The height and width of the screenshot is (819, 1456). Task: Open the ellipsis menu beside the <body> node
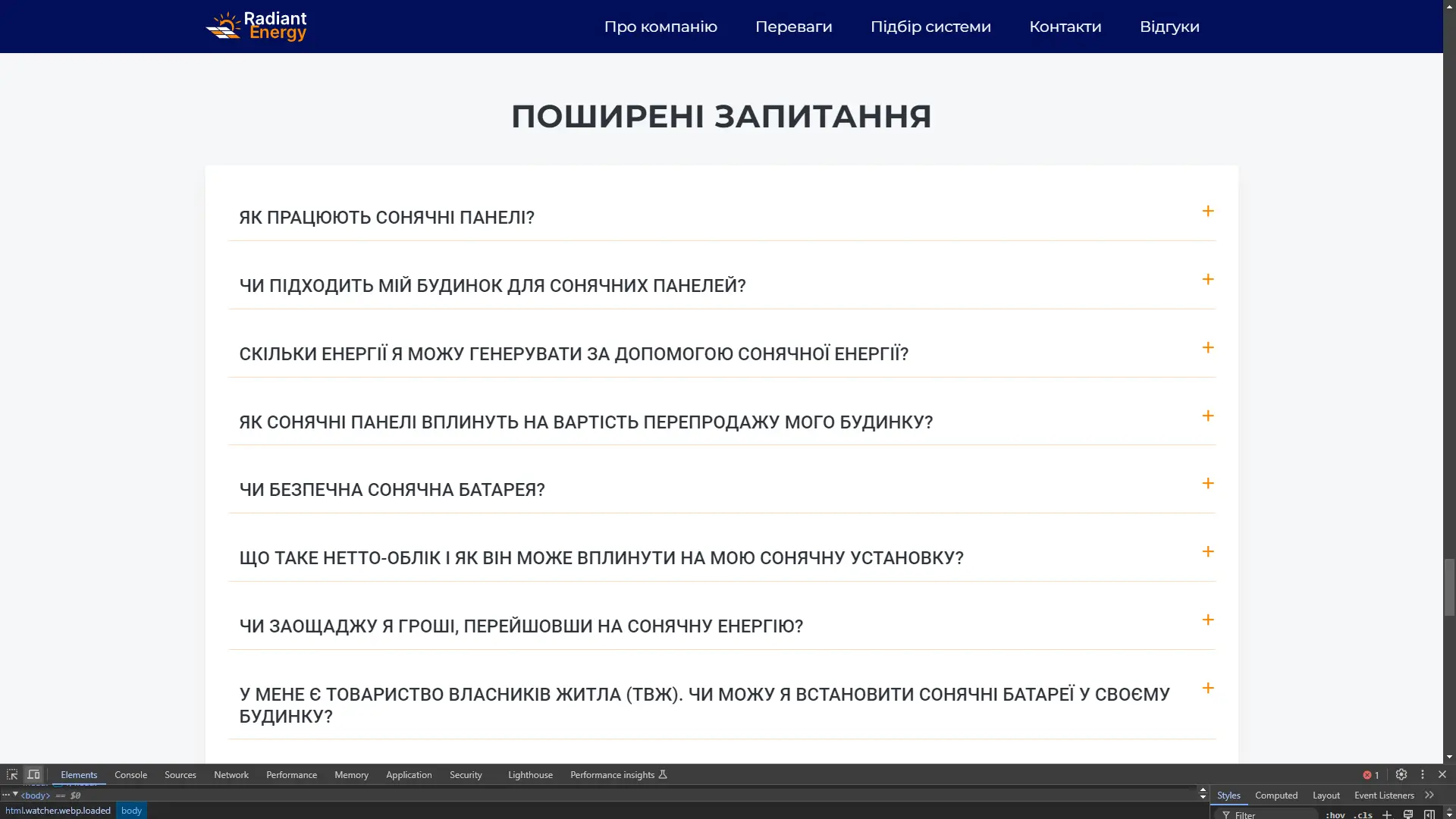pyautogui.click(x=5, y=795)
